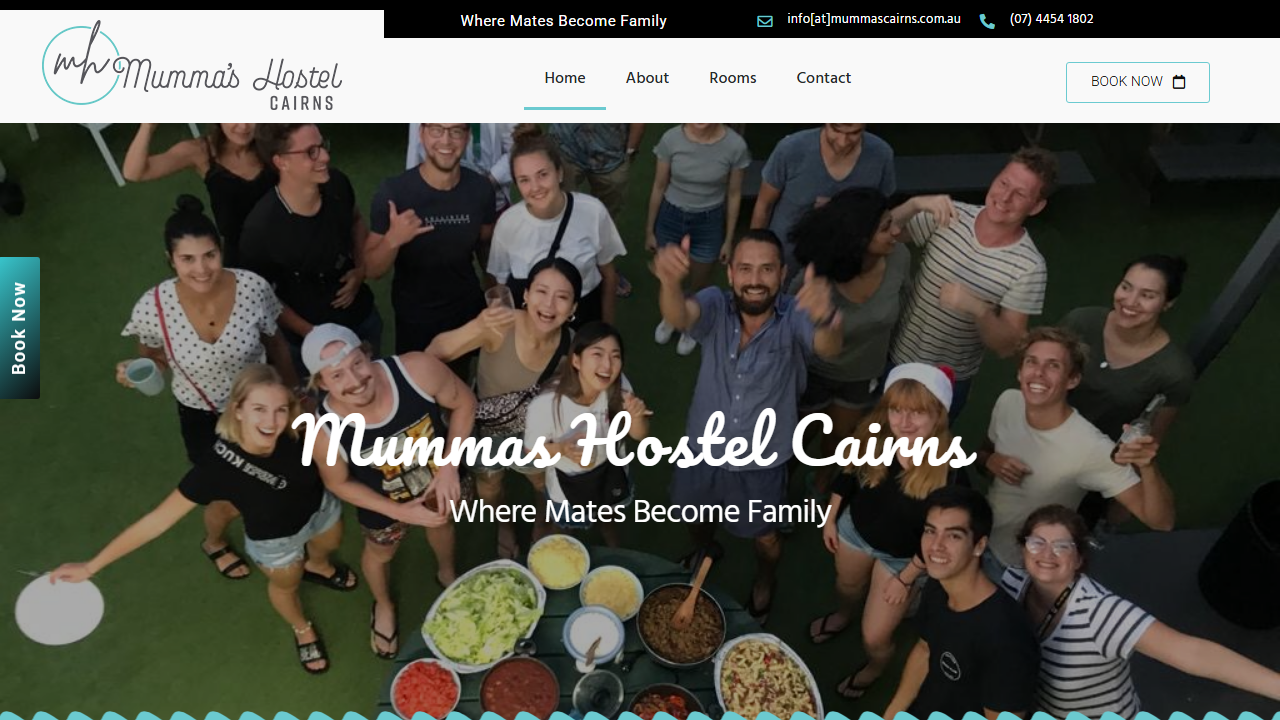Open the vertical Book Now side tab
1280x720 pixels.
20,328
